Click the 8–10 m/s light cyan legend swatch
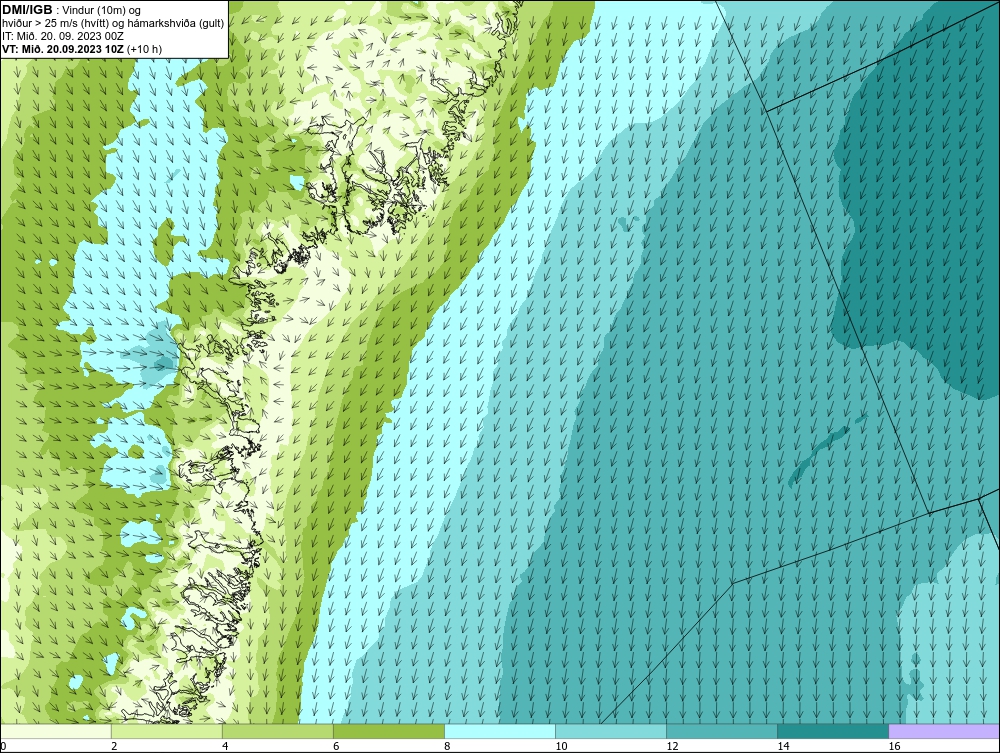This screenshot has height=753, width=1000. point(500,731)
